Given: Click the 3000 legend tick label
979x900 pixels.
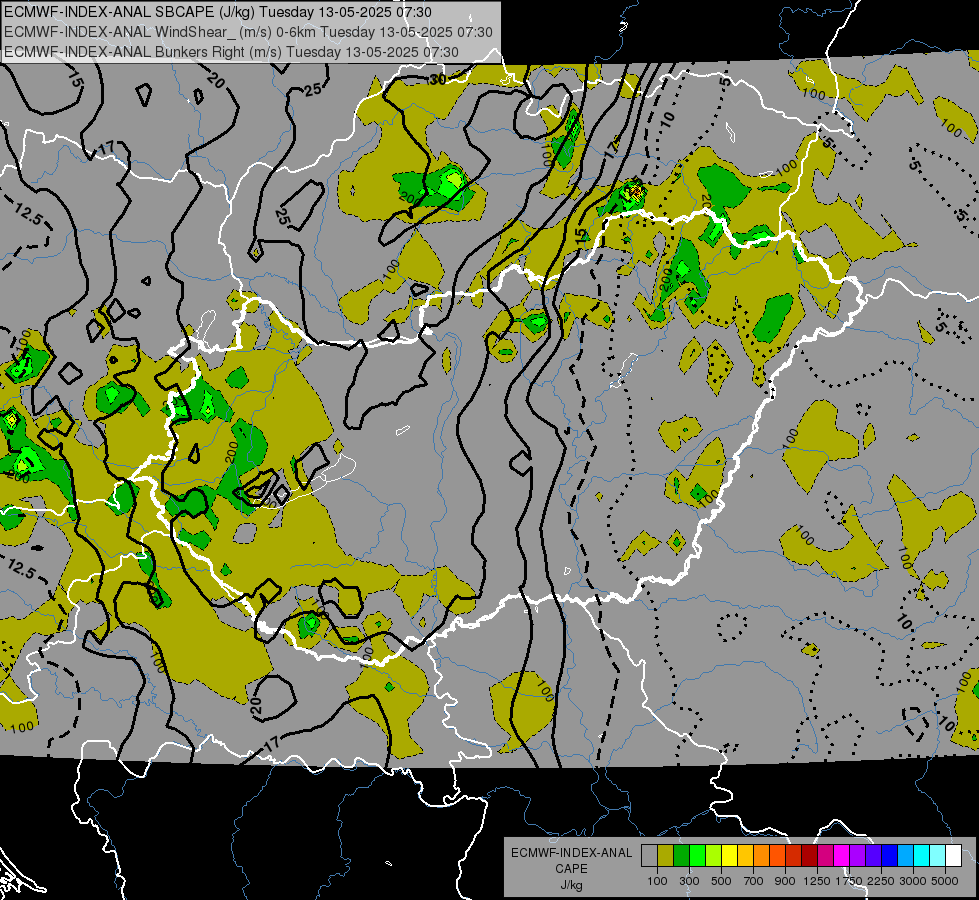Looking at the screenshot, I should 913,881.
